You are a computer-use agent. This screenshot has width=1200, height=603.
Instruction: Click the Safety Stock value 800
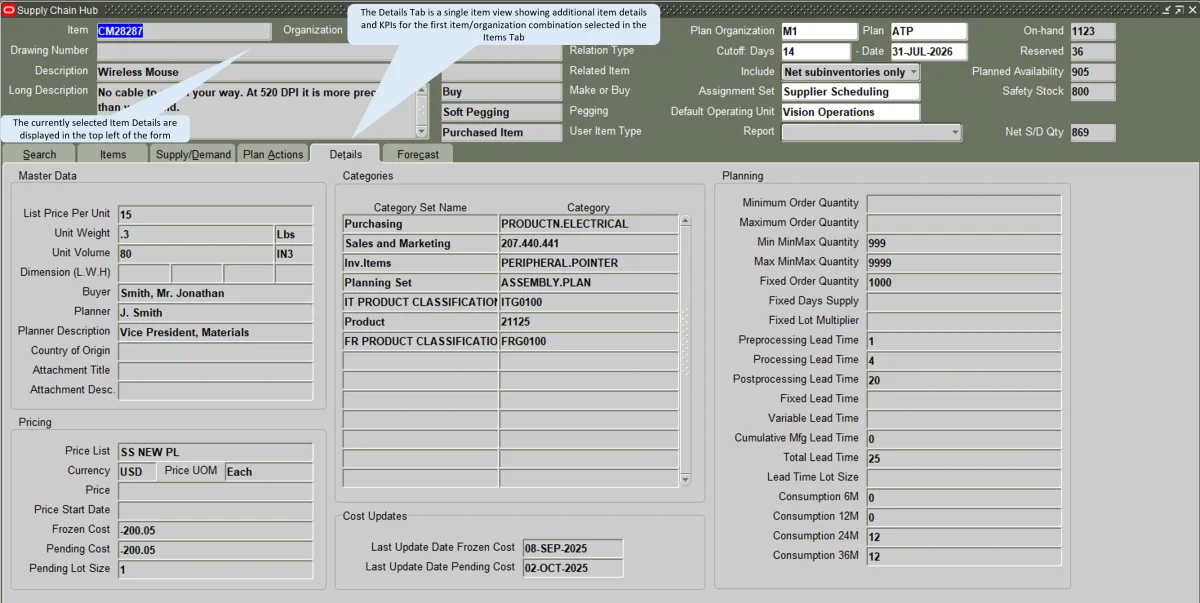(1092, 92)
